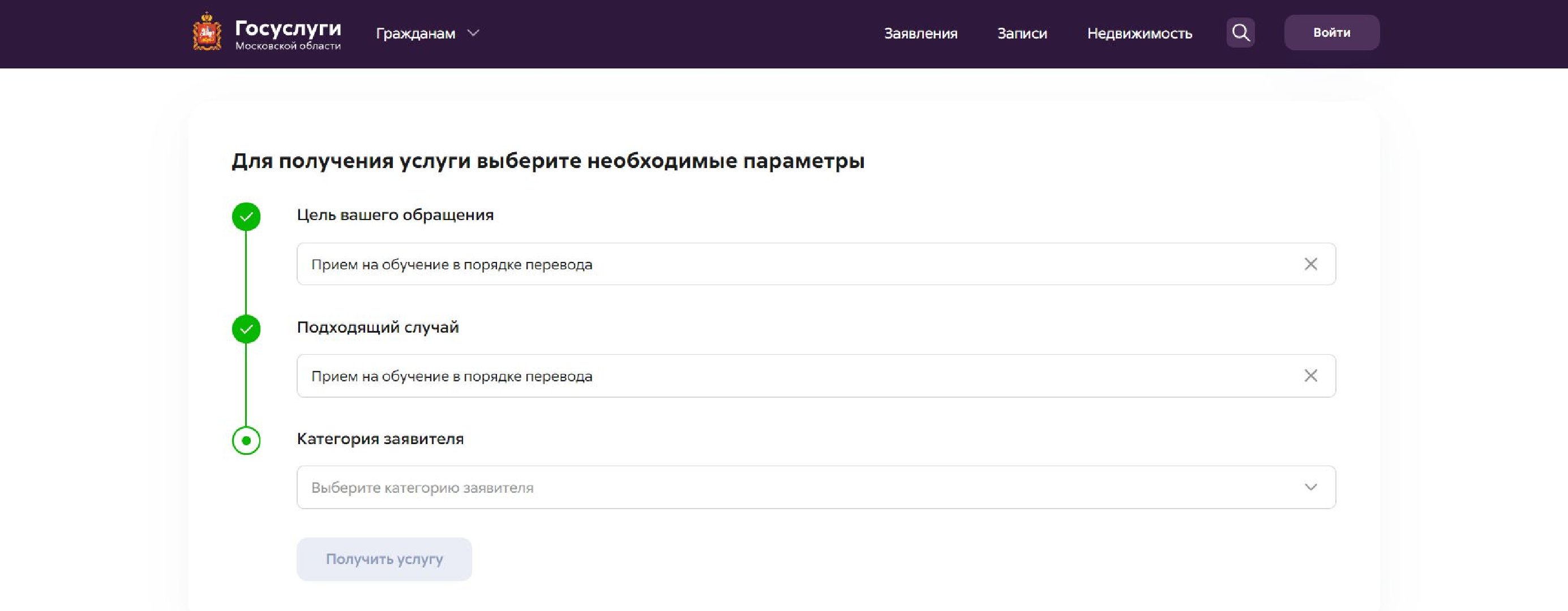Viewport: 1568px width, 611px height.
Task: Click the 'Получить услугу' button
Action: pyautogui.click(x=384, y=558)
